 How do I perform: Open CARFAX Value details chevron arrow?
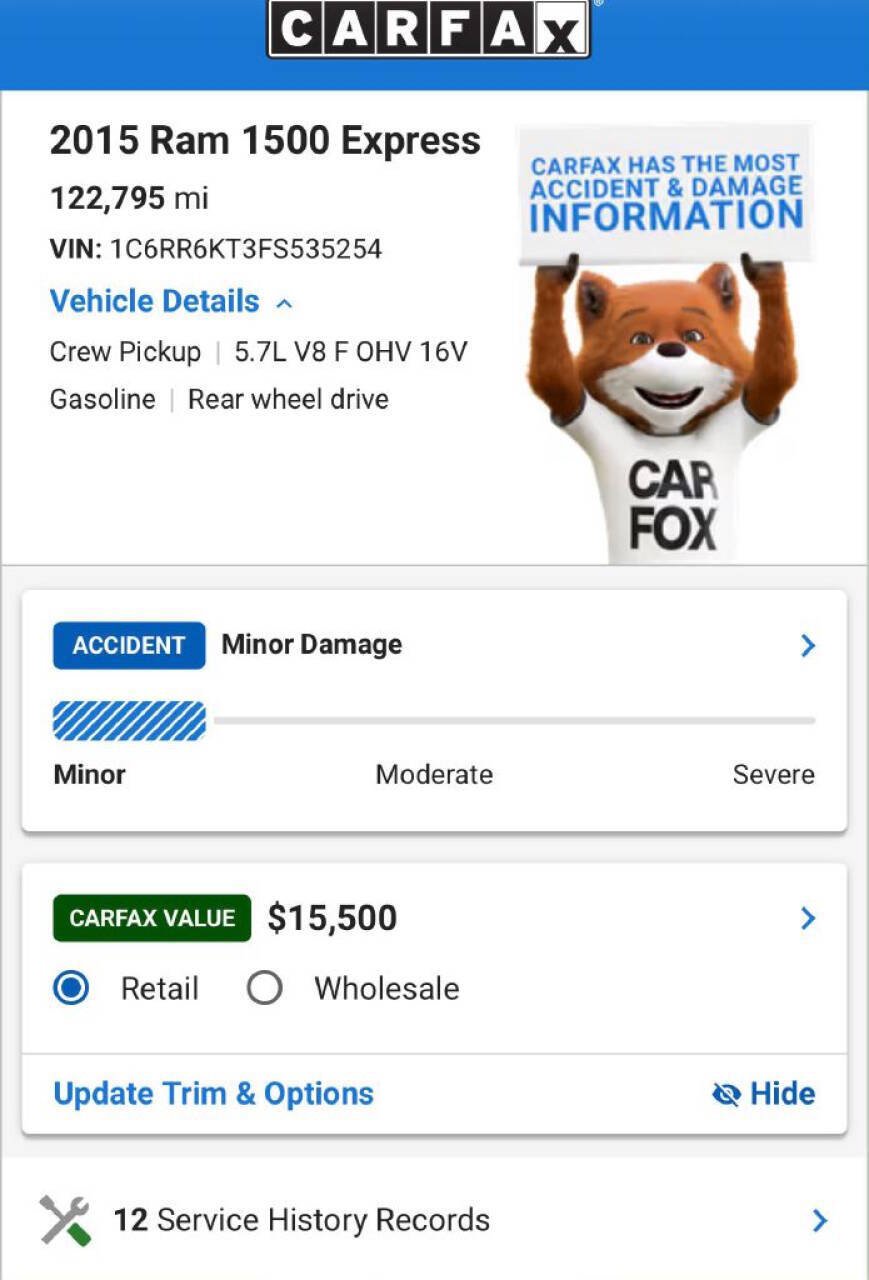[x=808, y=918]
